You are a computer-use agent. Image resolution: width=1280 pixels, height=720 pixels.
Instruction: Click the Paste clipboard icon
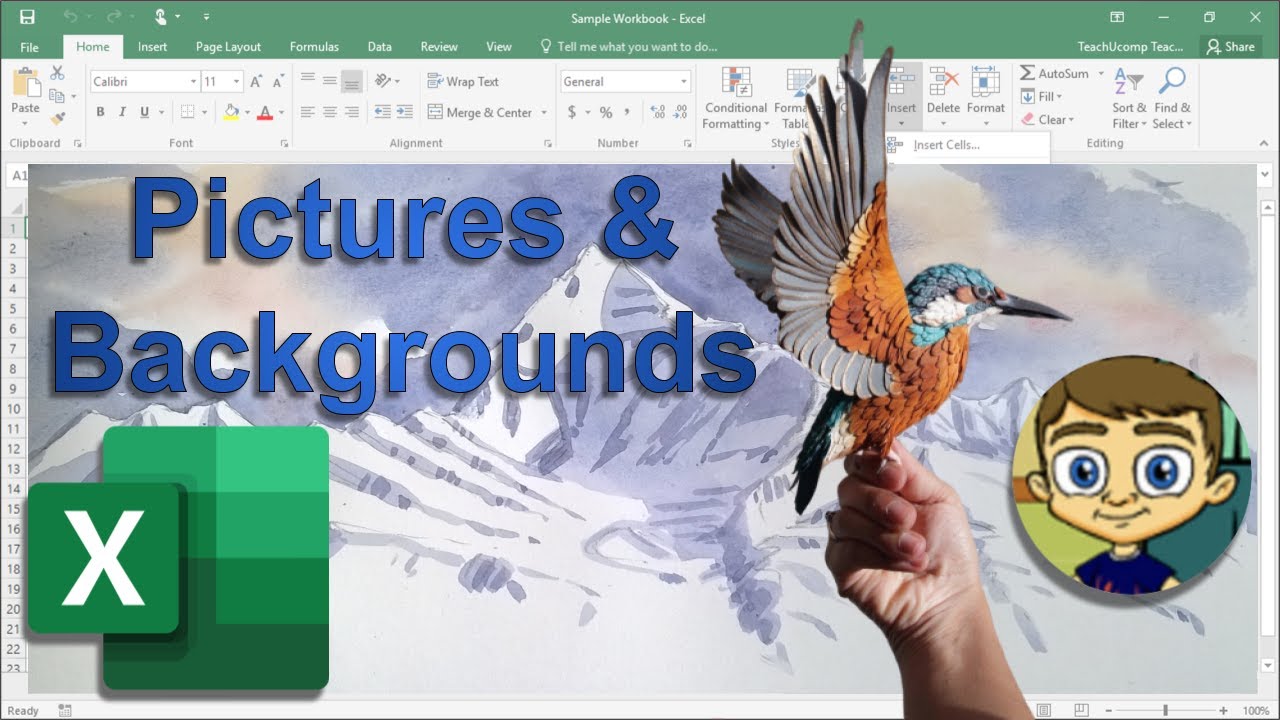click(25, 83)
